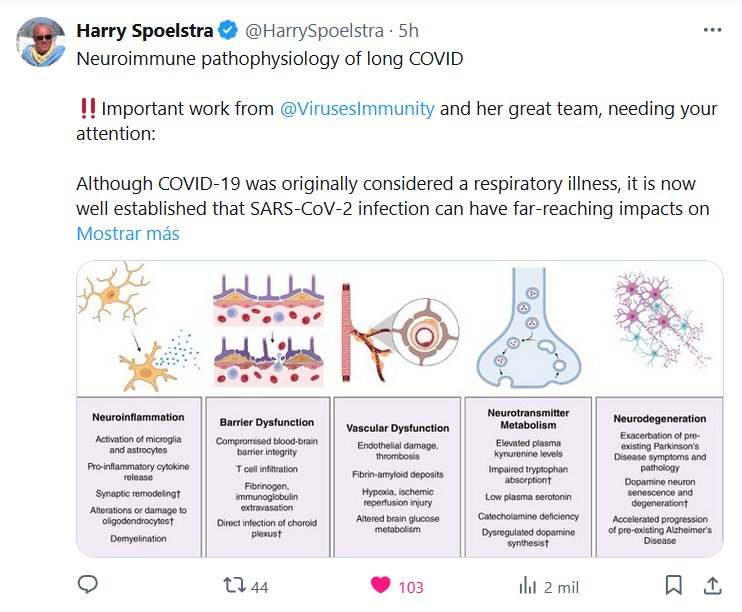742x612 pixels.
Task: Click the repost arrows icon
Action: click(233, 585)
